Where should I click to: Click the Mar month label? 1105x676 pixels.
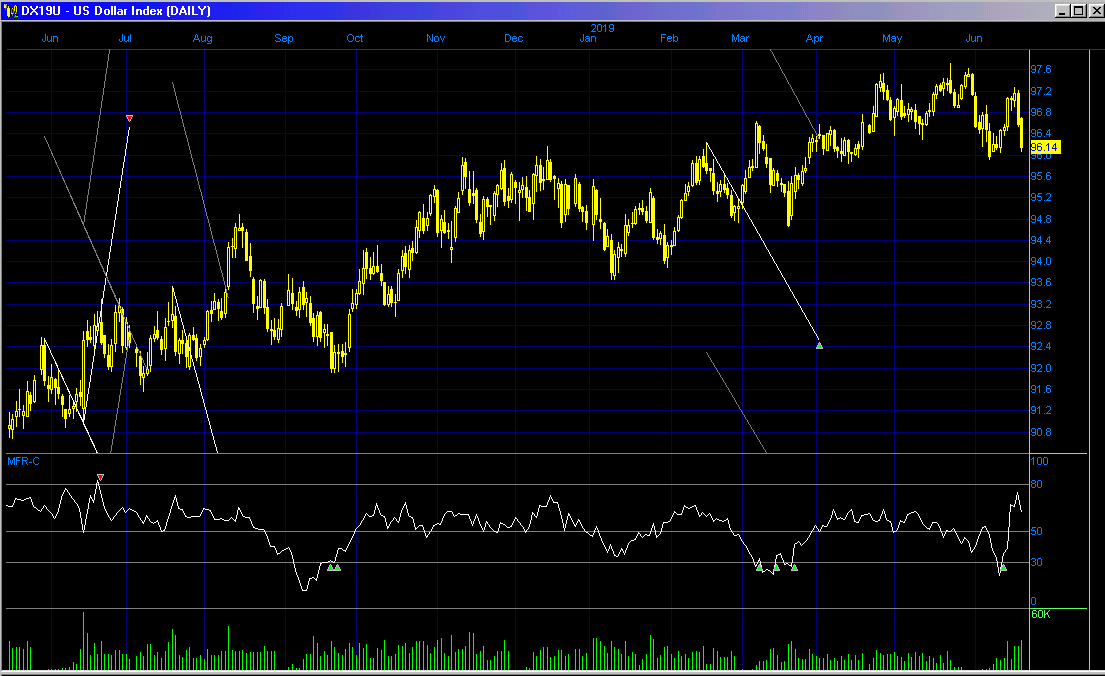(x=739, y=38)
